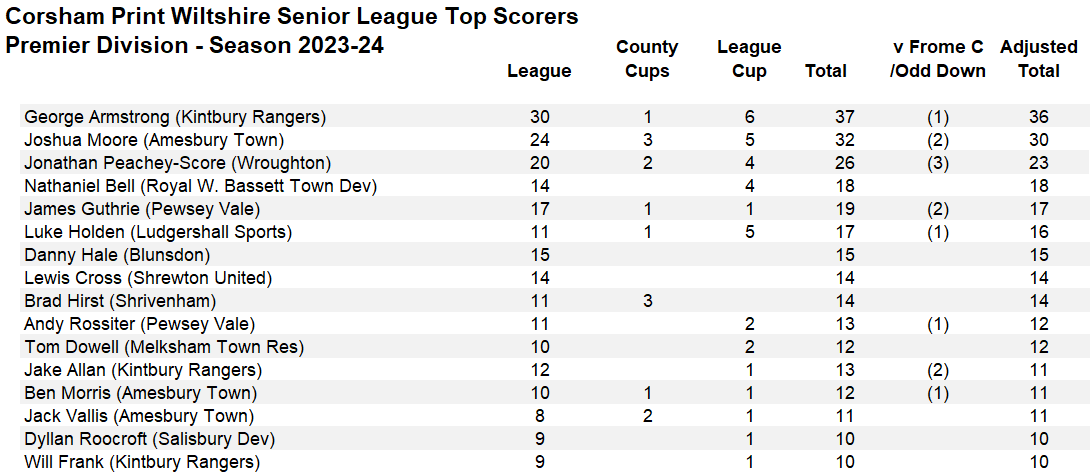This screenshot has height=473, width=1090.
Task: Select Dyllan Roocroft (Salisbury Dev) entry
Action: (149, 439)
